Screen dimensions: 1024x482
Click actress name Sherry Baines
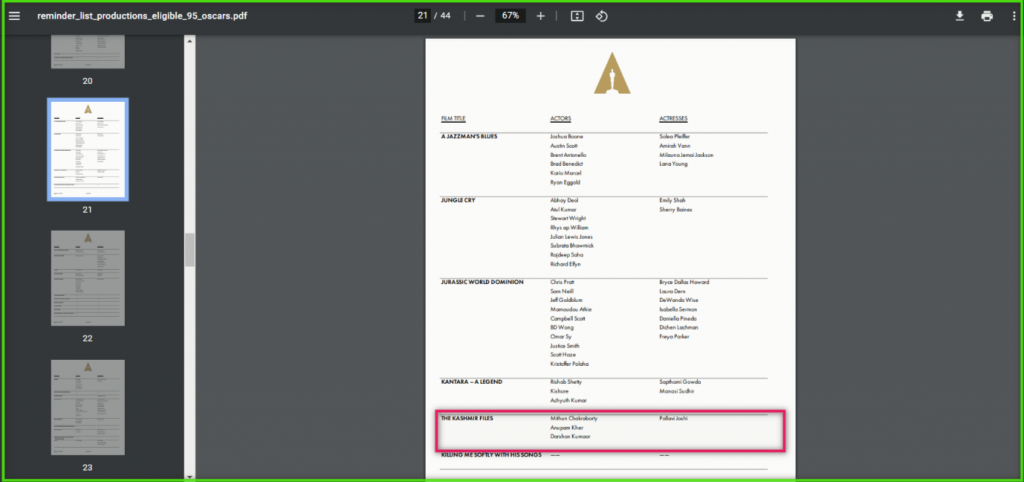click(x=675, y=209)
